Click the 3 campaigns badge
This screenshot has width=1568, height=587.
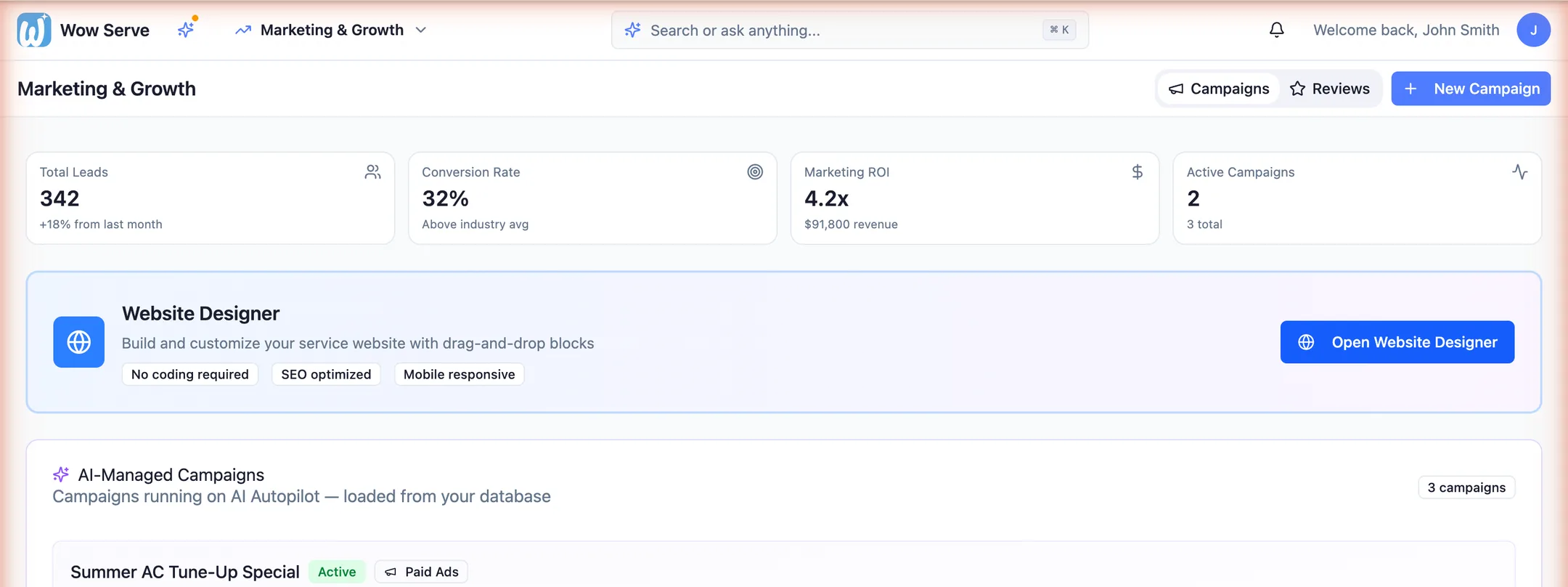pos(1466,487)
